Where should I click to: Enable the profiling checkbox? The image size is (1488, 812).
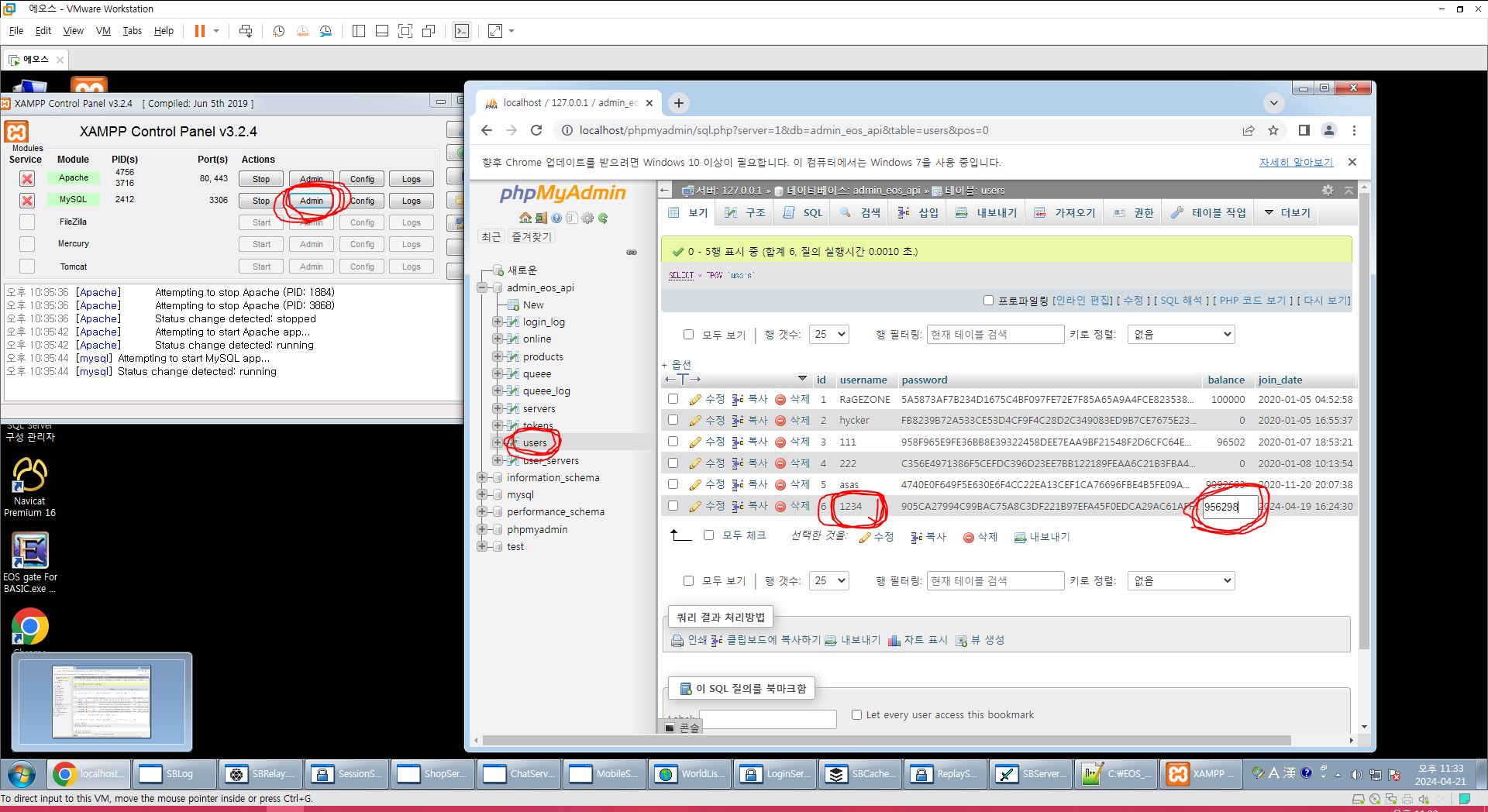(988, 301)
